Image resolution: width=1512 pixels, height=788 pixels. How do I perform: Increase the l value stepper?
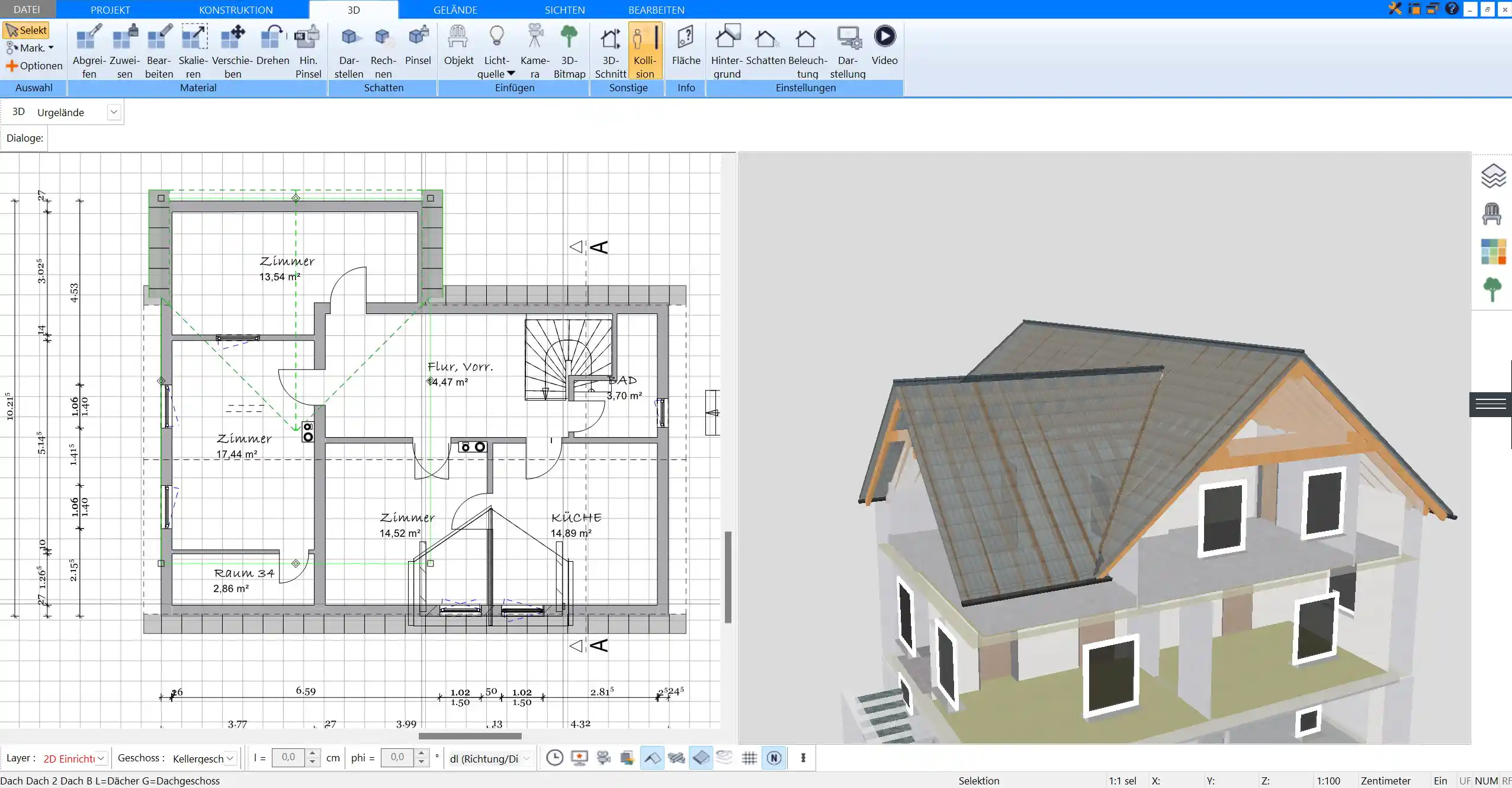(x=313, y=754)
